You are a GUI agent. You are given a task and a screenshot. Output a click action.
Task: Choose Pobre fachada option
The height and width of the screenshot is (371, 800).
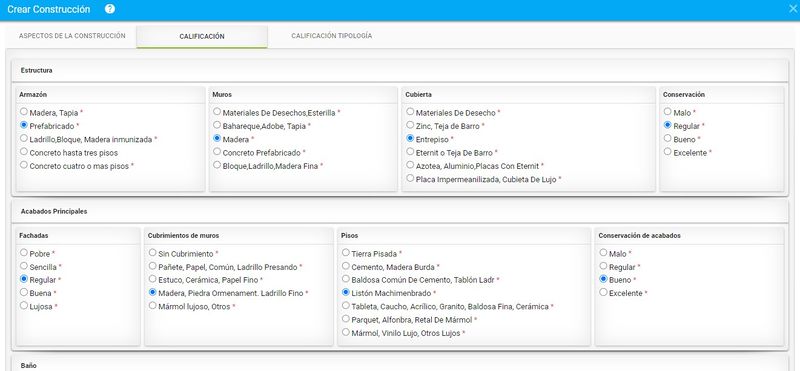(24, 252)
